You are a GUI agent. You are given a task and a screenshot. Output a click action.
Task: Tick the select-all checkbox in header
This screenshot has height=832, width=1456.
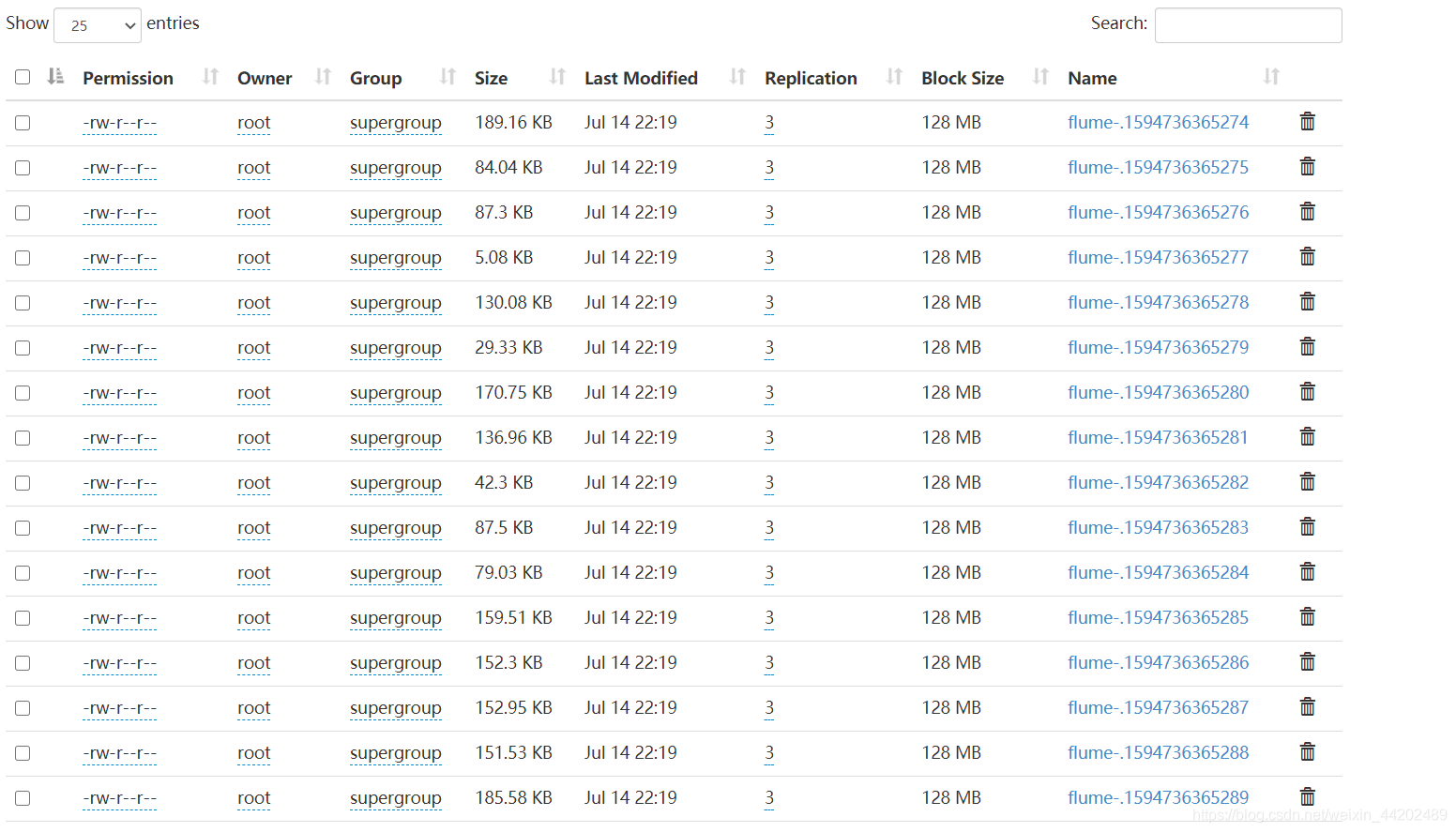coord(23,77)
